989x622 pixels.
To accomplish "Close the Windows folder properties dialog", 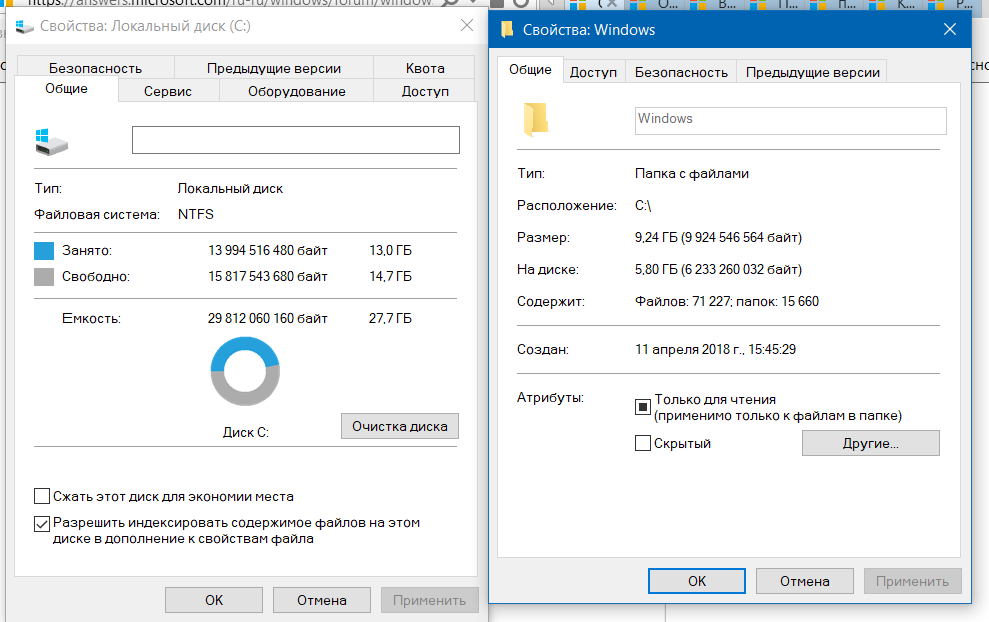I will (950, 29).
